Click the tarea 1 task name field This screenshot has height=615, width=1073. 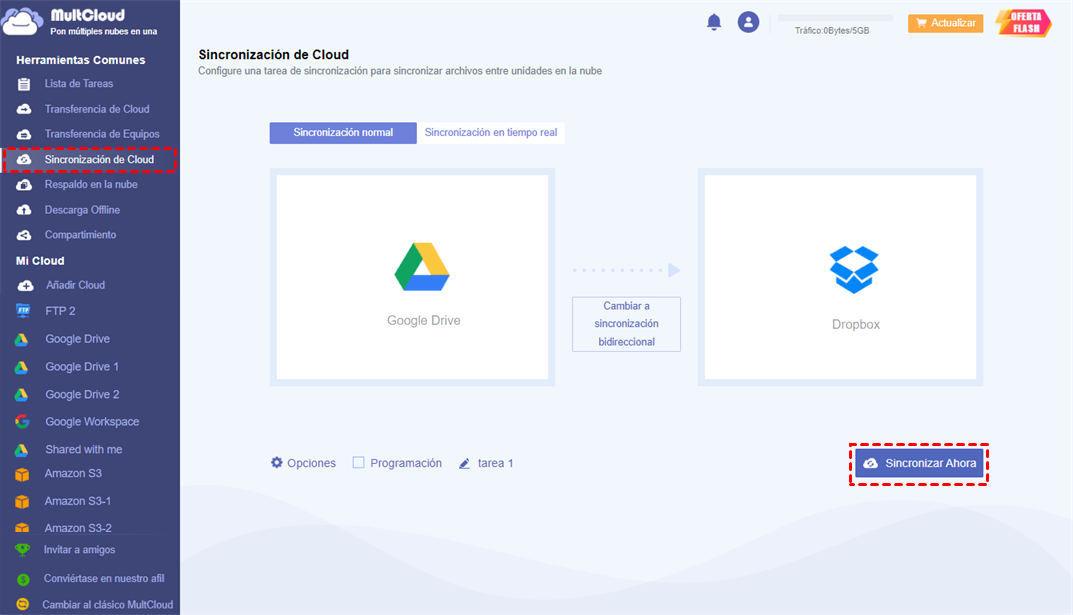point(495,463)
